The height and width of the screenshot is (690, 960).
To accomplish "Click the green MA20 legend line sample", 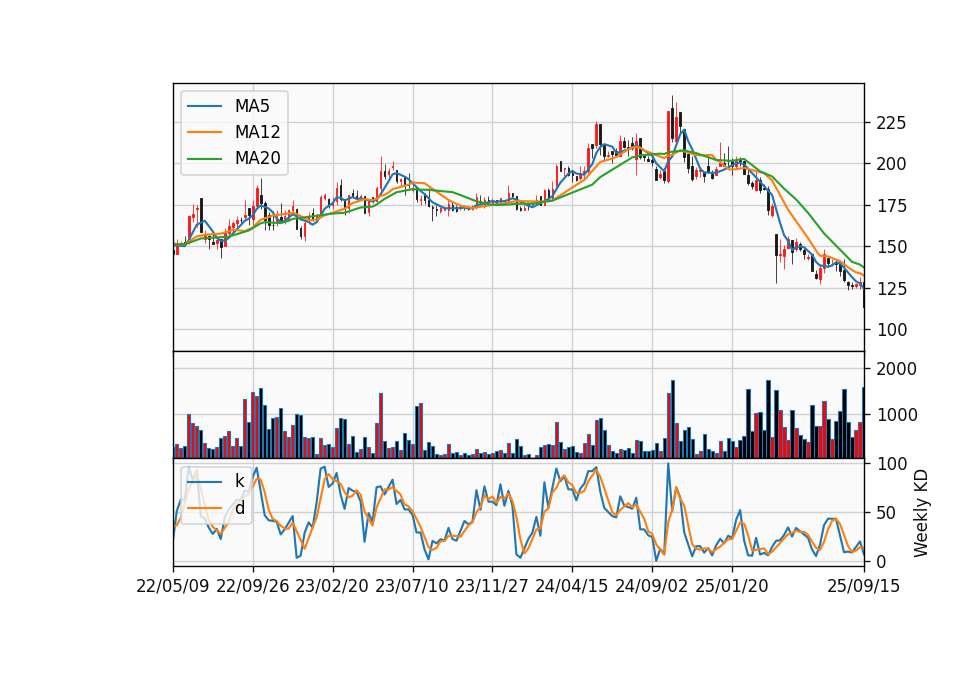I will (x=204, y=158).
